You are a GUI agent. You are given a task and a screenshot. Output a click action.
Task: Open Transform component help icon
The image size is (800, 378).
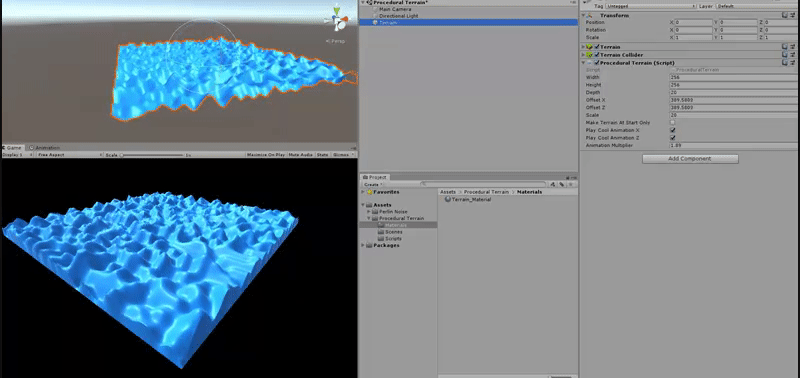click(785, 15)
